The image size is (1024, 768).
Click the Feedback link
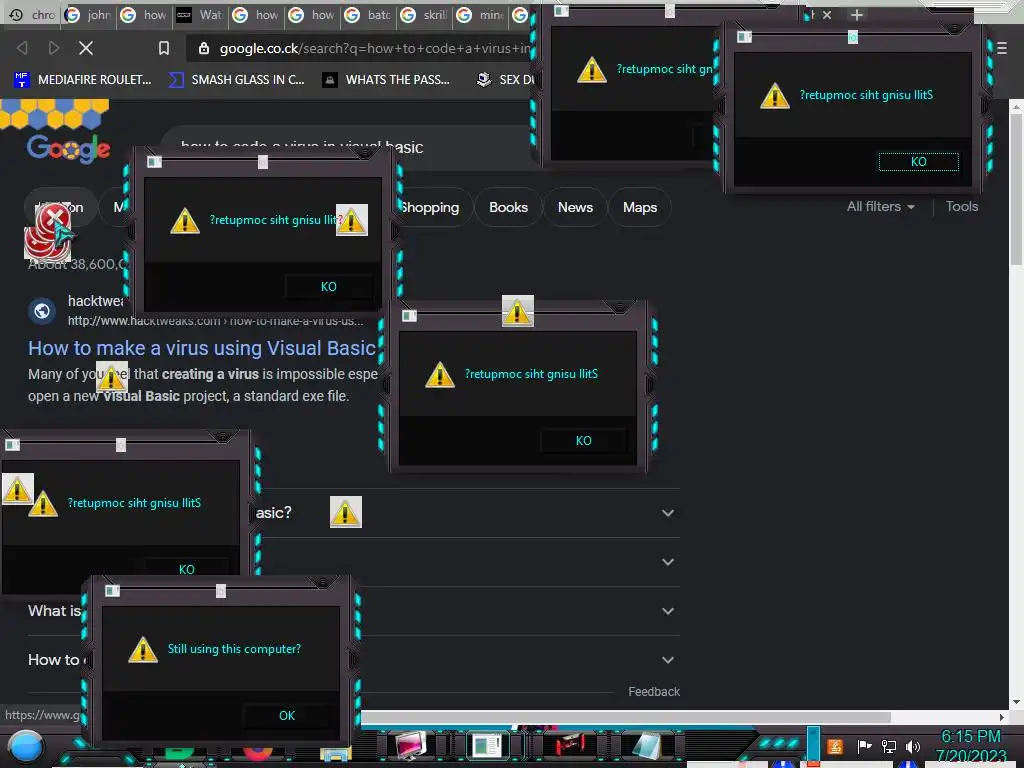654,692
